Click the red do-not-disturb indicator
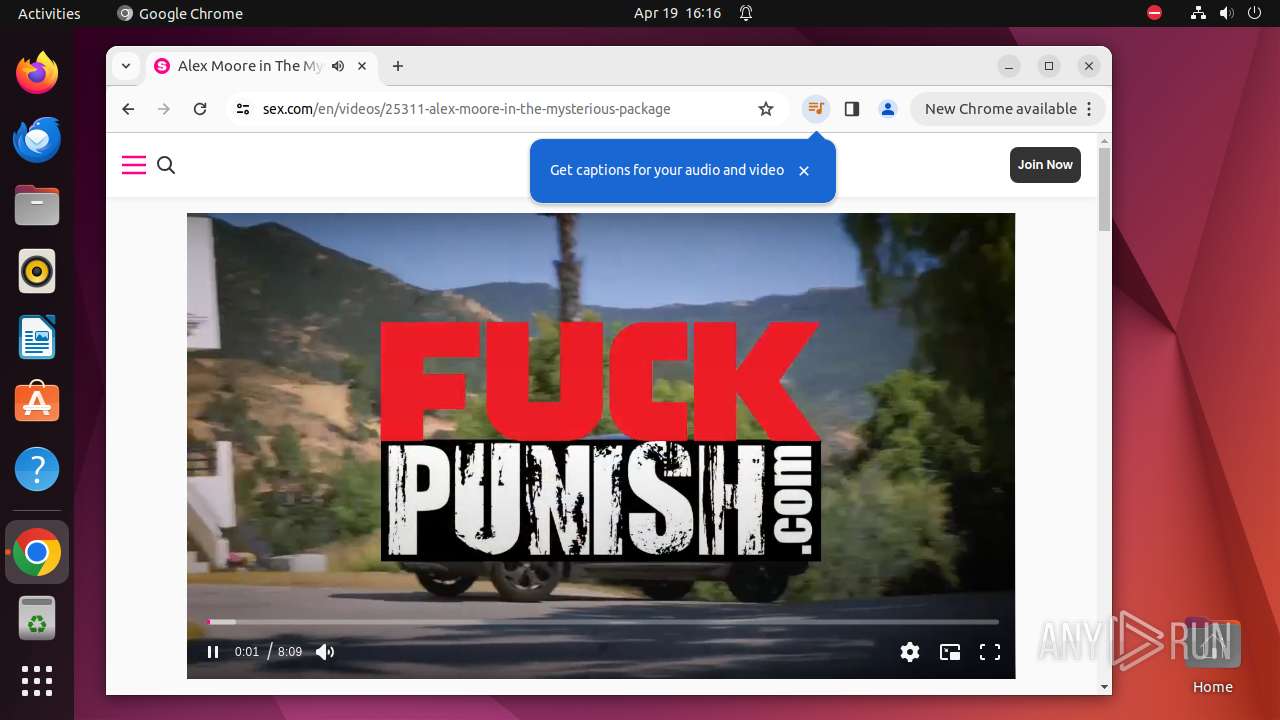Image resolution: width=1280 pixels, height=720 pixels. coord(1155,13)
